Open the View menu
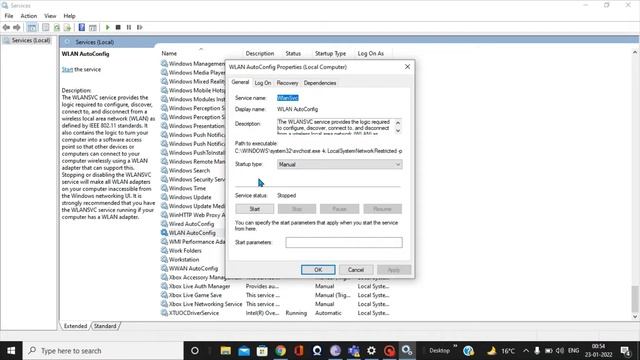This screenshot has width=640, height=360. [50, 16]
